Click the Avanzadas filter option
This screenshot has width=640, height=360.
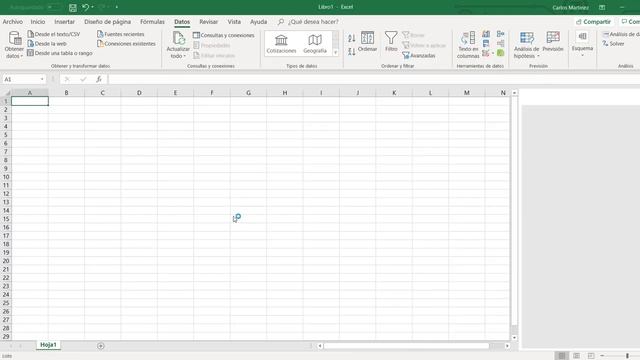[419, 55]
